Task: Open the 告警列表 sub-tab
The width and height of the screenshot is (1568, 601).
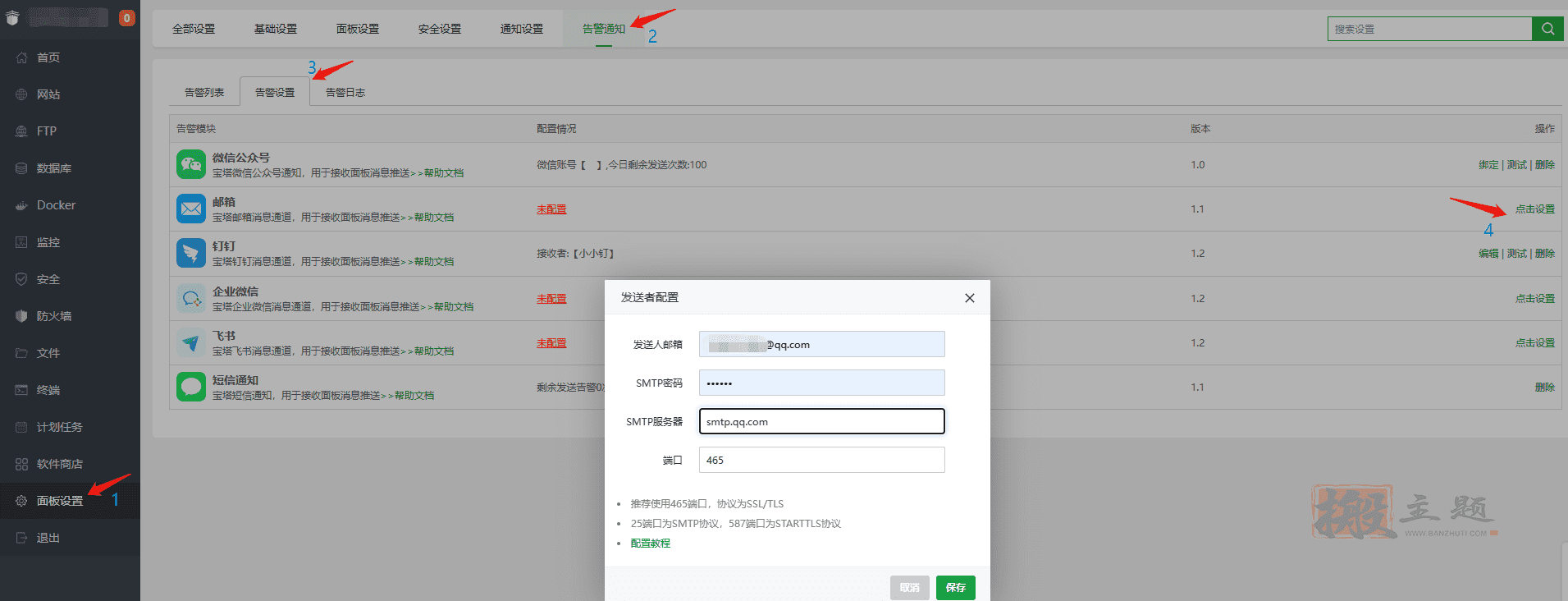Action: [204, 92]
